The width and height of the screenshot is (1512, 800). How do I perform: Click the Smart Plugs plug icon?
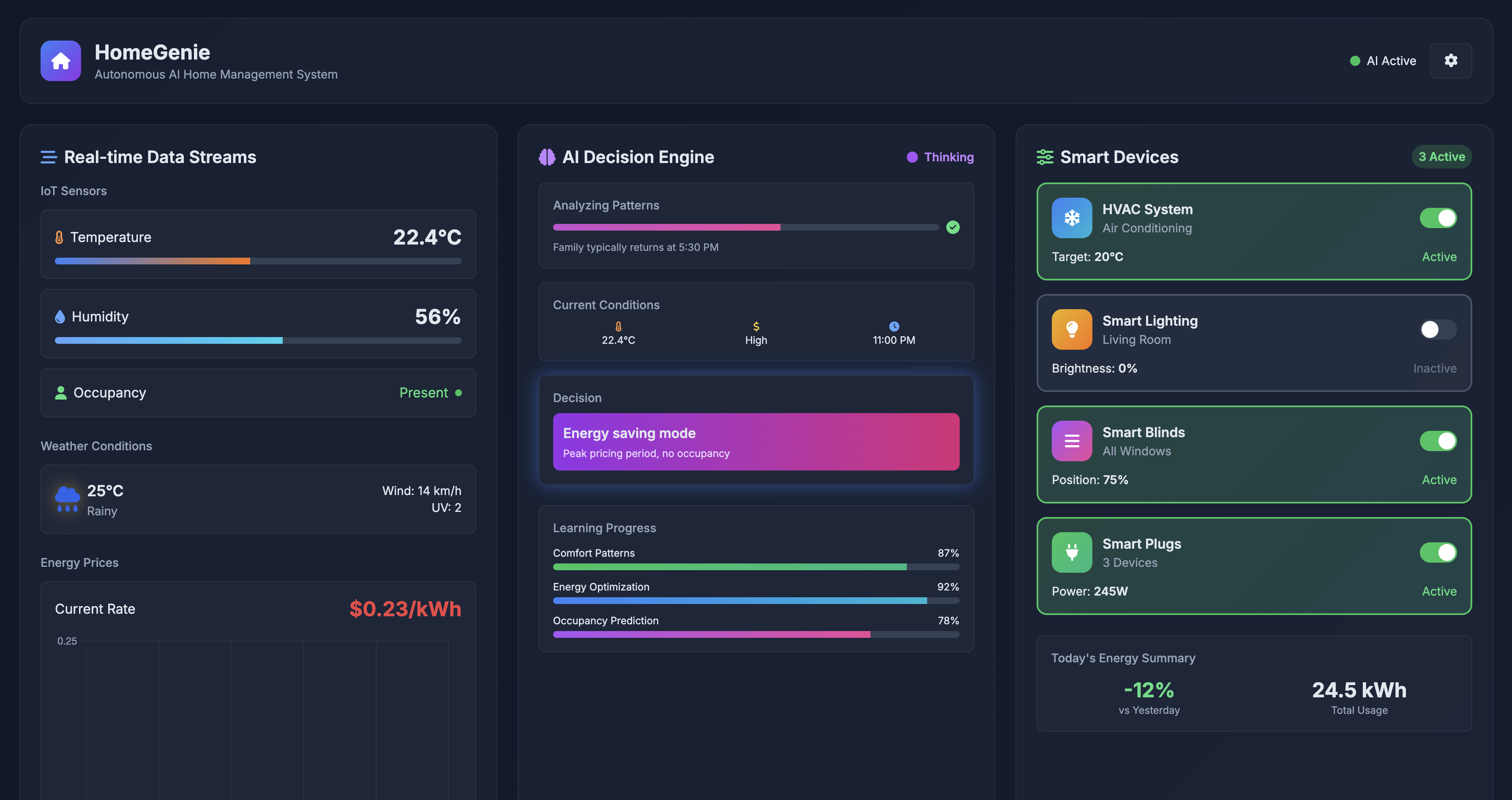[x=1071, y=552]
